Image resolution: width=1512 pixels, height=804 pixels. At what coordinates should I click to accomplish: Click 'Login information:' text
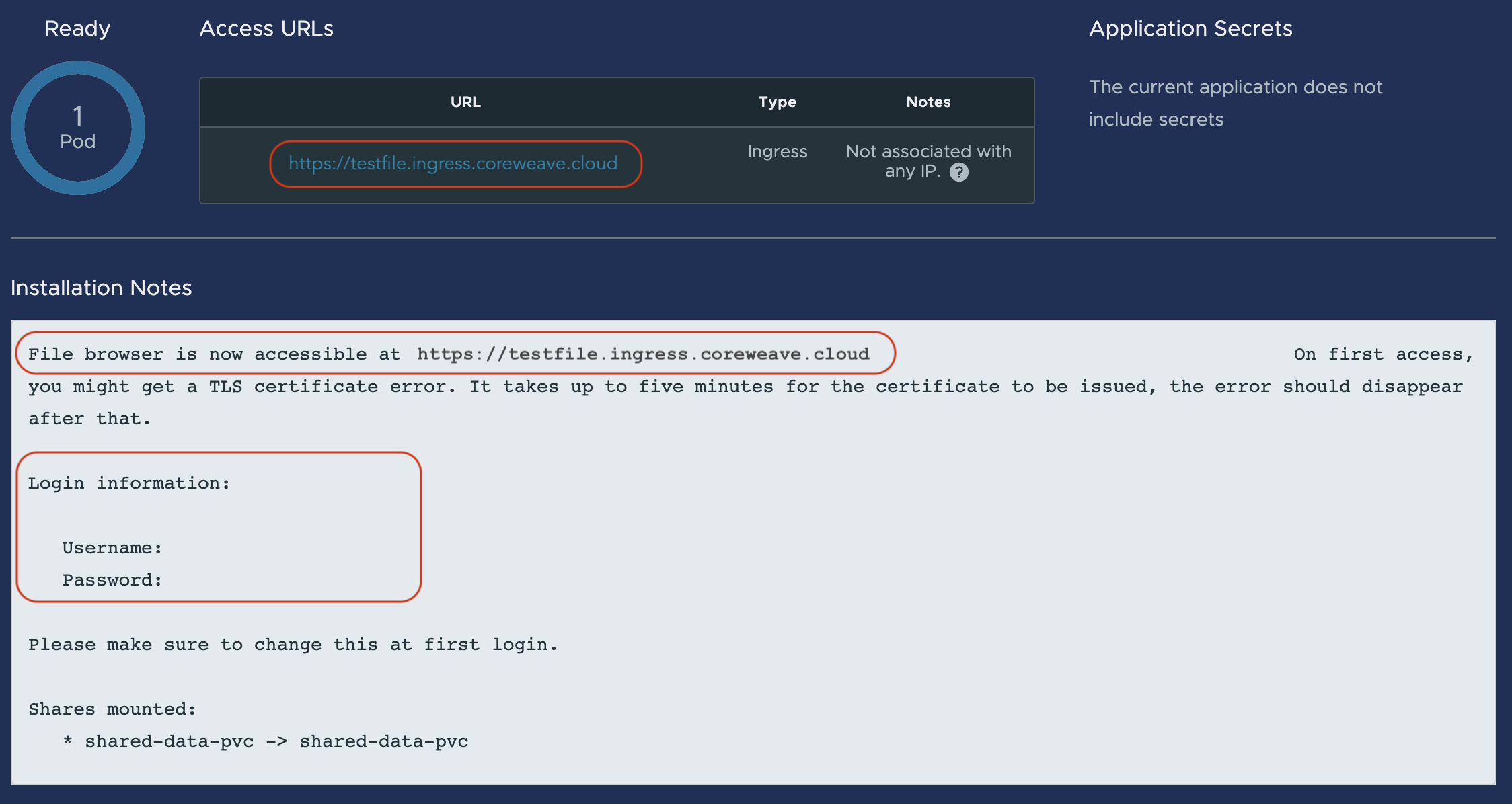pos(129,483)
